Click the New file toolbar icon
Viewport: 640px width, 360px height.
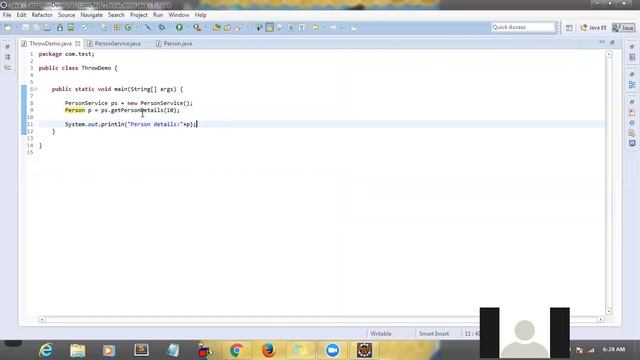[8, 28]
